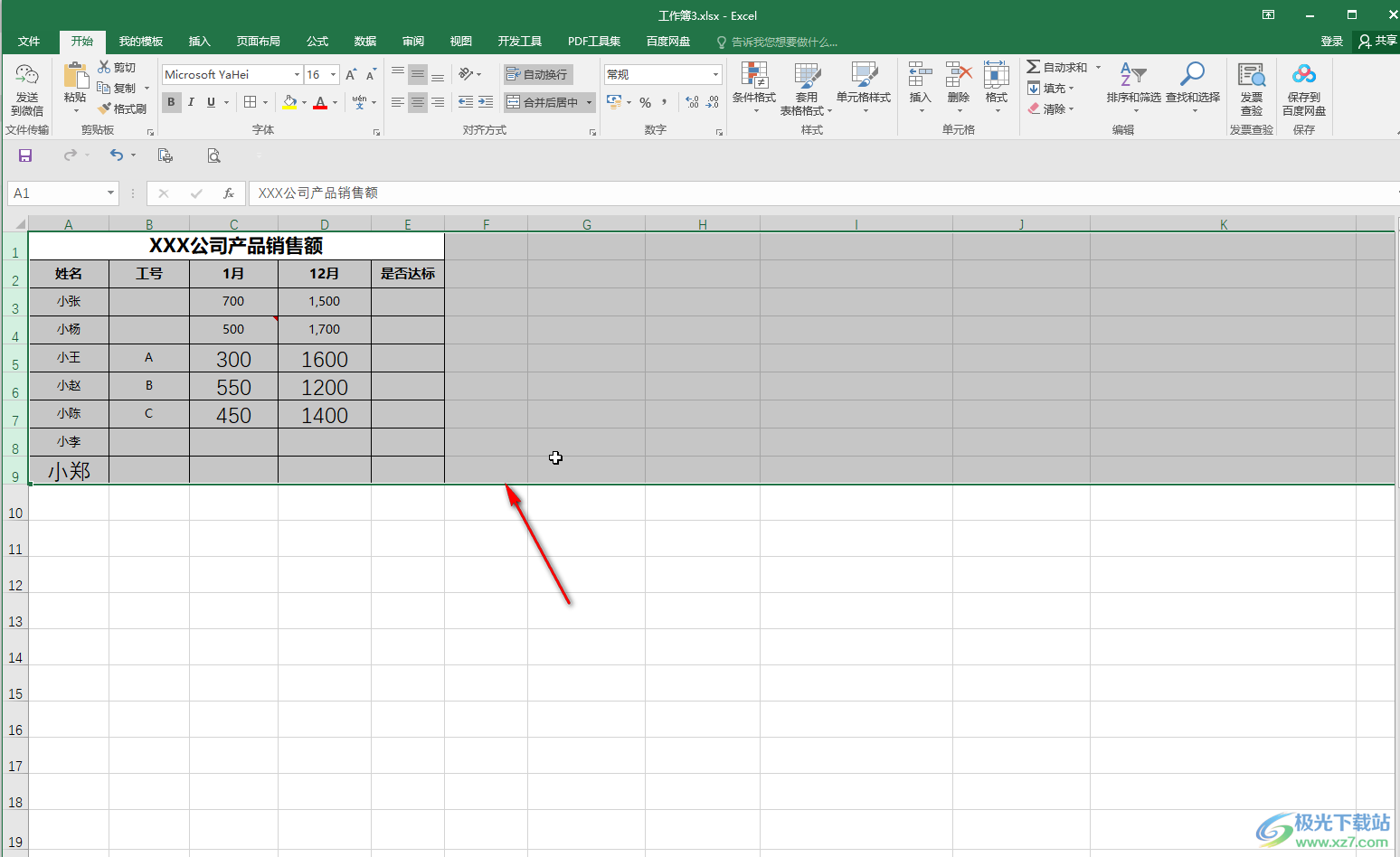Click the Print Preview quick access icon

(213, 155)
